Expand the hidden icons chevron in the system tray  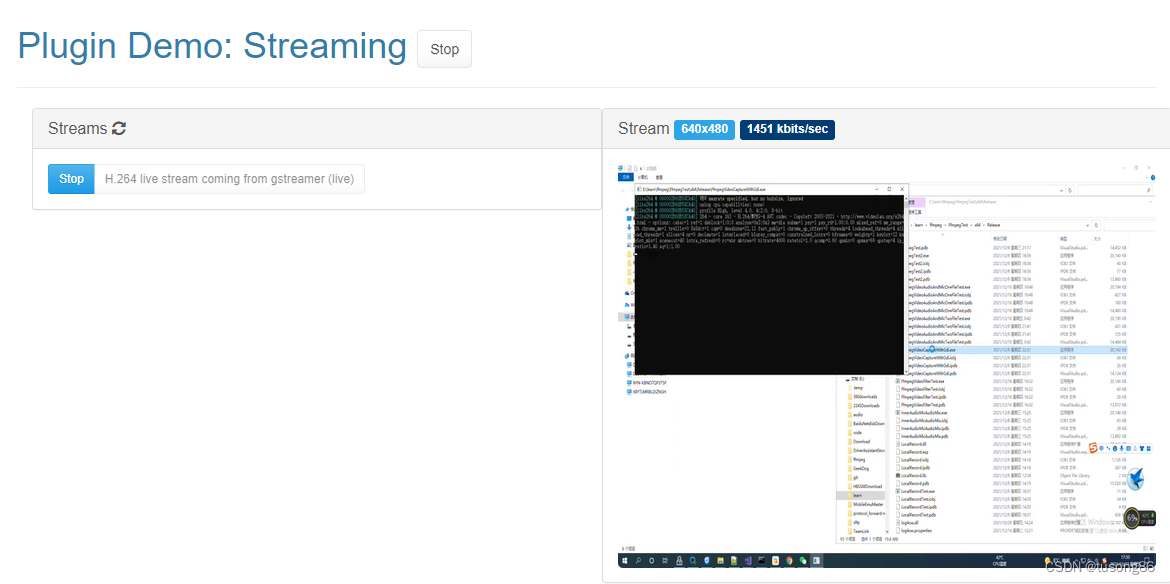coord(1077,561)
